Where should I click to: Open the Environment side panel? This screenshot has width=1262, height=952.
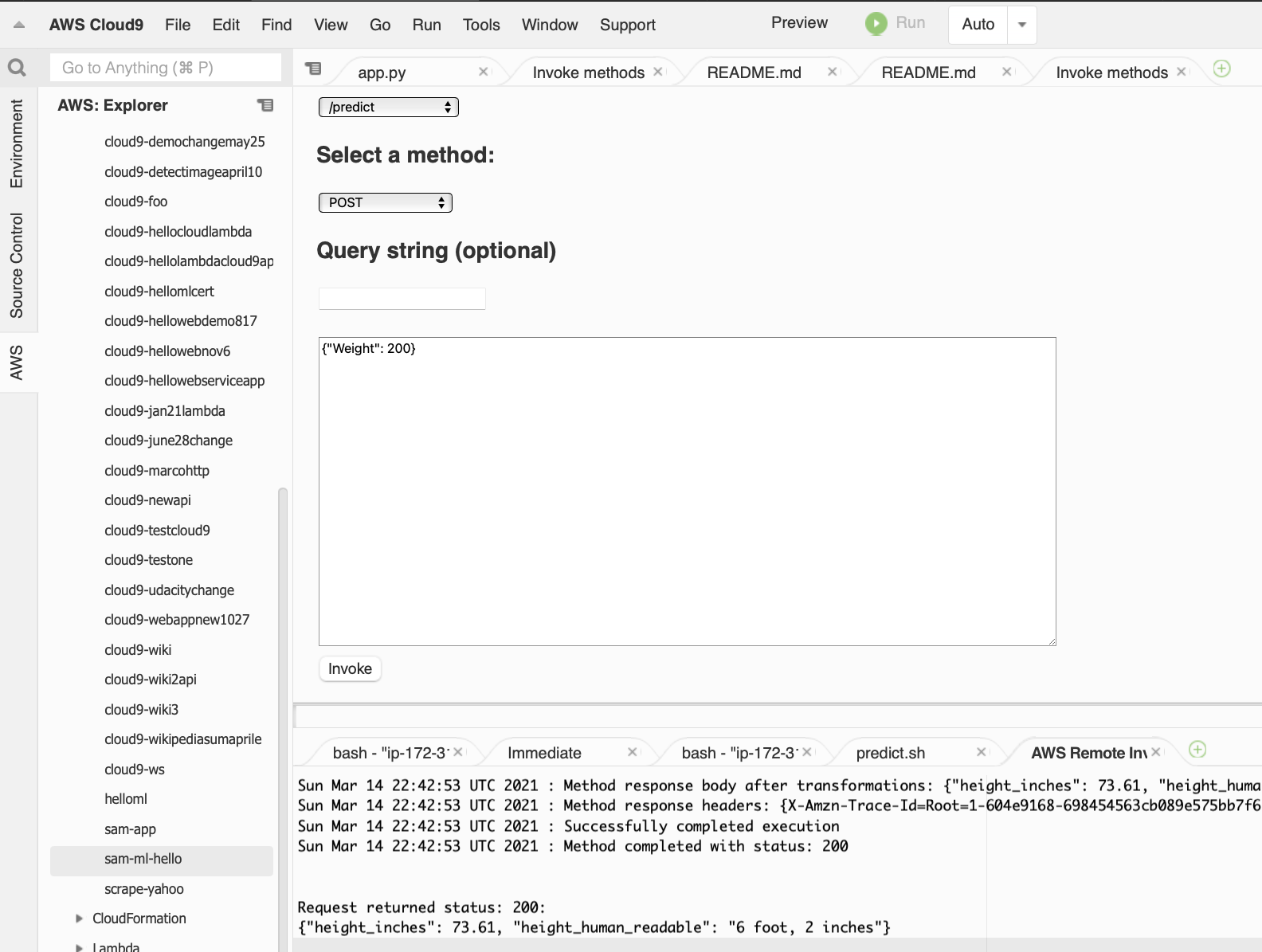pos(17,143)
